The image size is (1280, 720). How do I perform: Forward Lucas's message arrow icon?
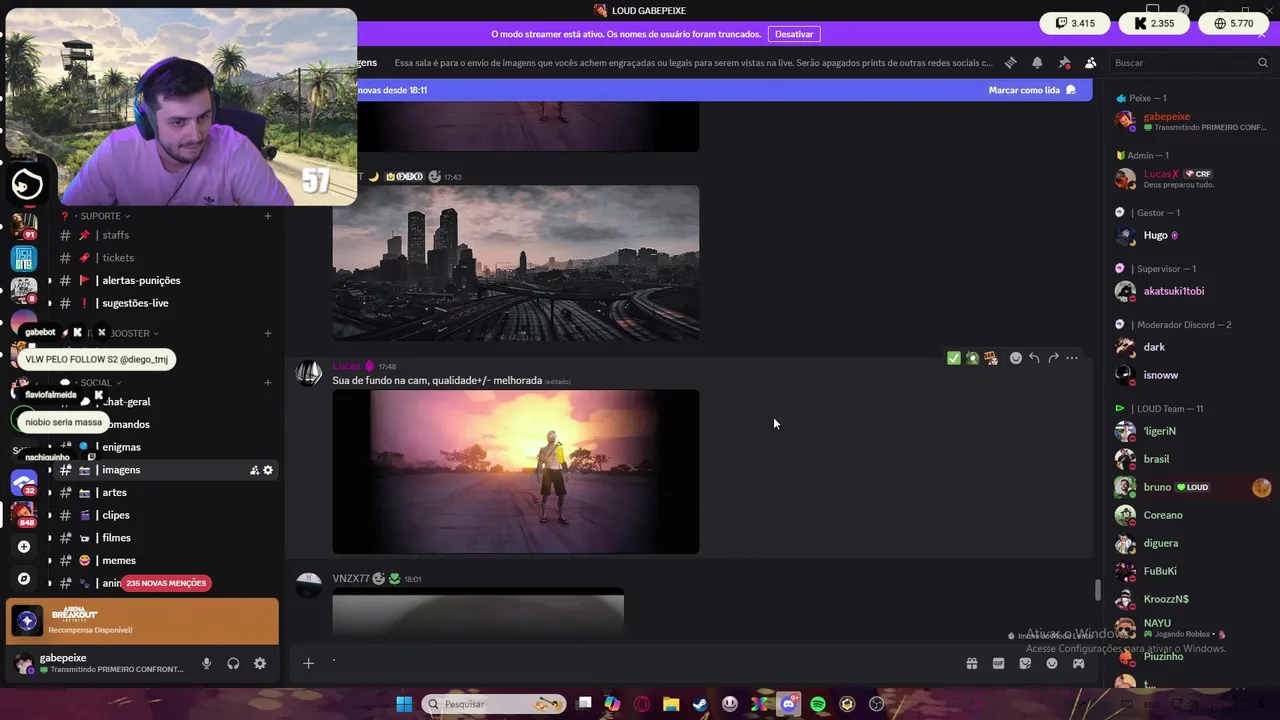[x=1053, y=358]
